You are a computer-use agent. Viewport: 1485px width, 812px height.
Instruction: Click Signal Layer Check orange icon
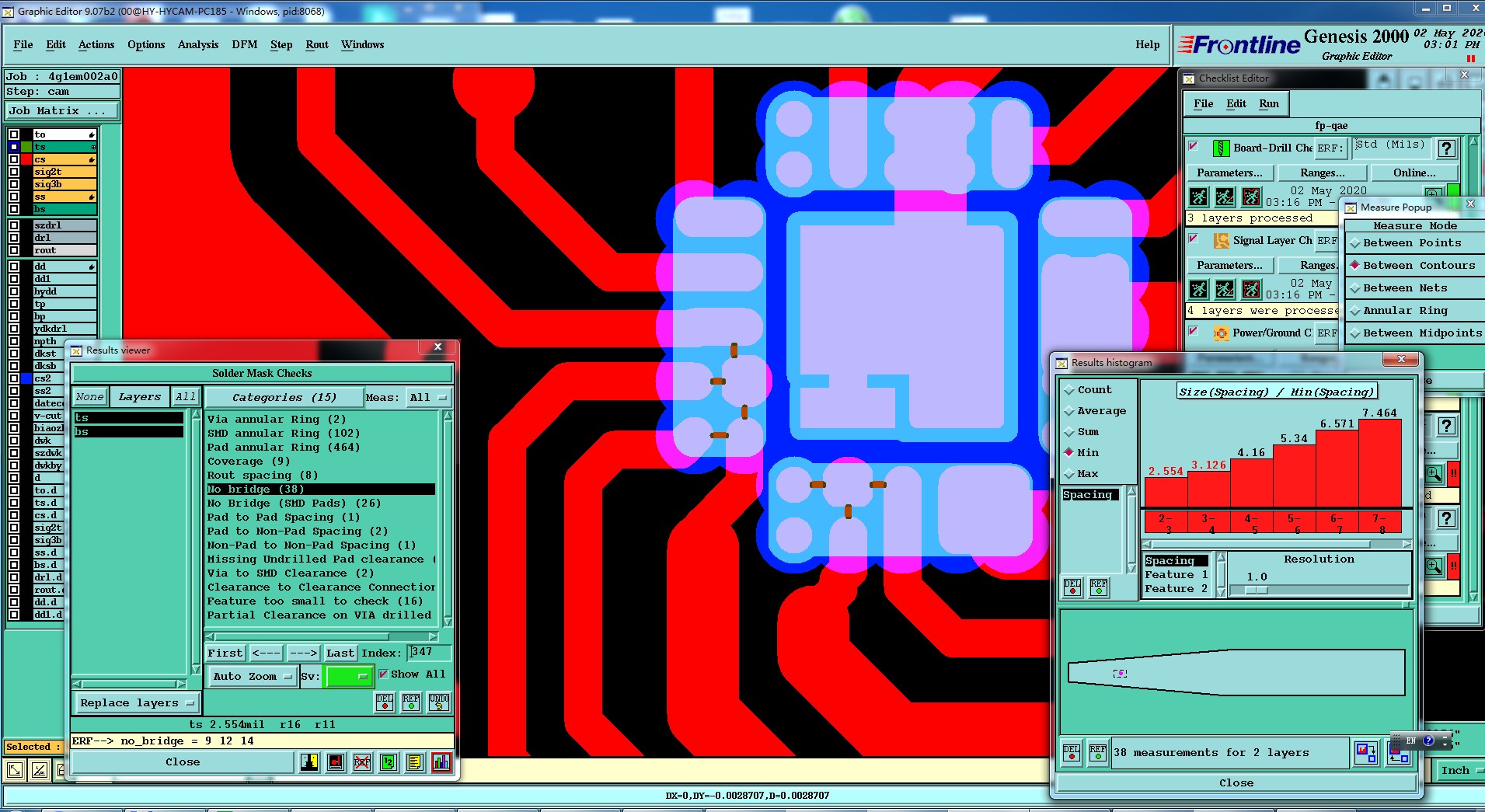1221,241
